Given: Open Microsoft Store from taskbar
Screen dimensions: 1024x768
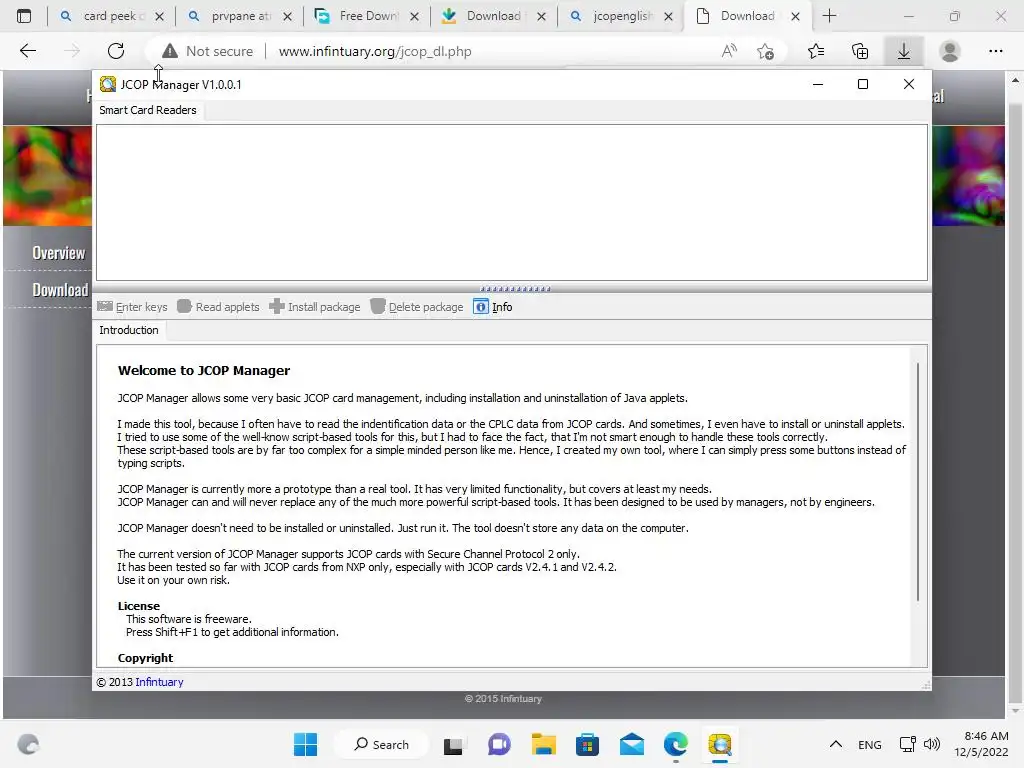Looking at the screenshot, I should tap(587, 744).
